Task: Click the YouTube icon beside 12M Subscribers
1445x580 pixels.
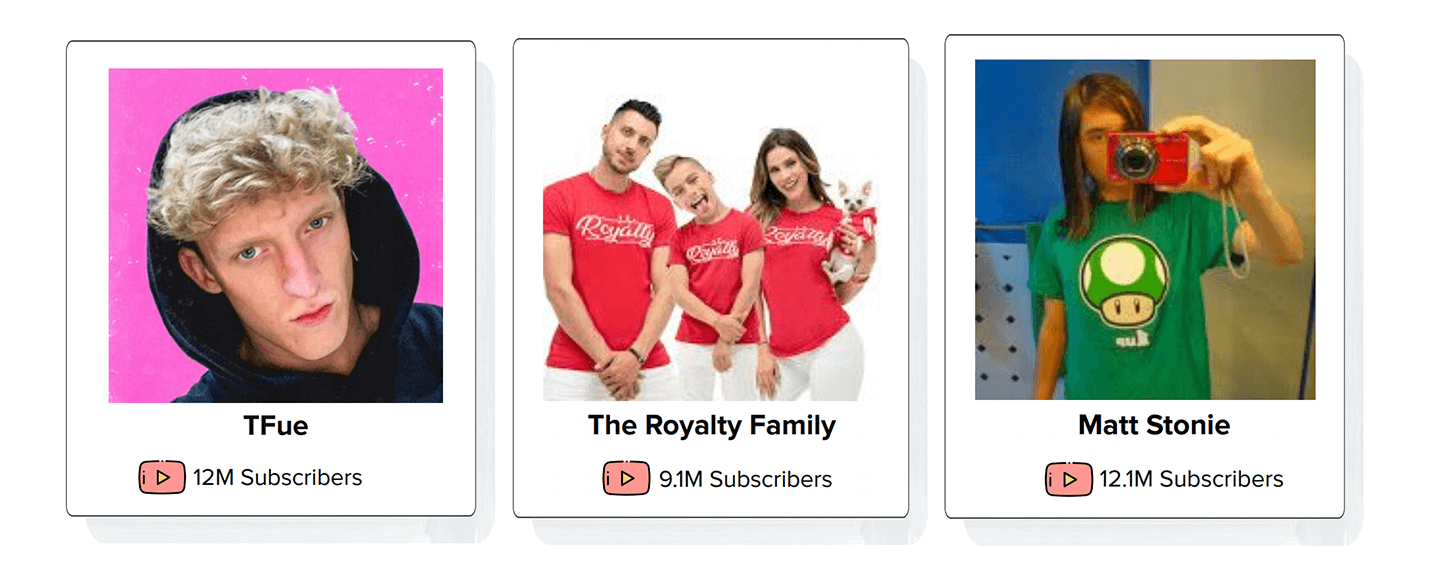Action: (x=162, y=477)
